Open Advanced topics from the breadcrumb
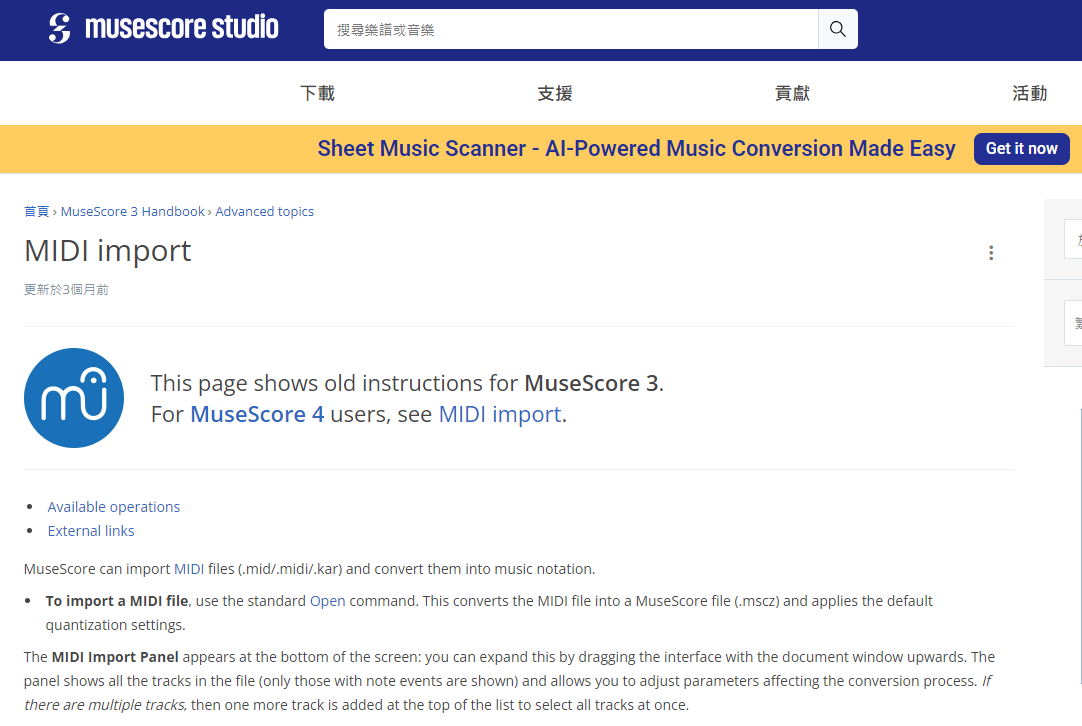1082x726 pixels. (x=264, y=211)
